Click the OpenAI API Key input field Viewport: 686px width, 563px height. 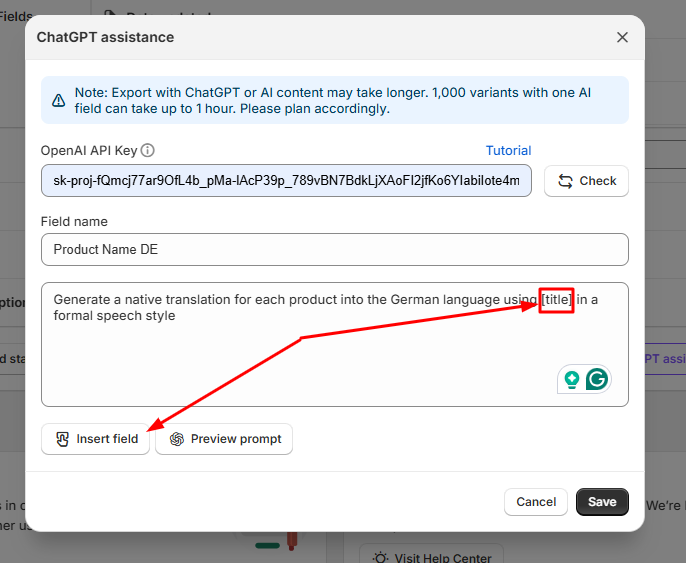point(287,181)
